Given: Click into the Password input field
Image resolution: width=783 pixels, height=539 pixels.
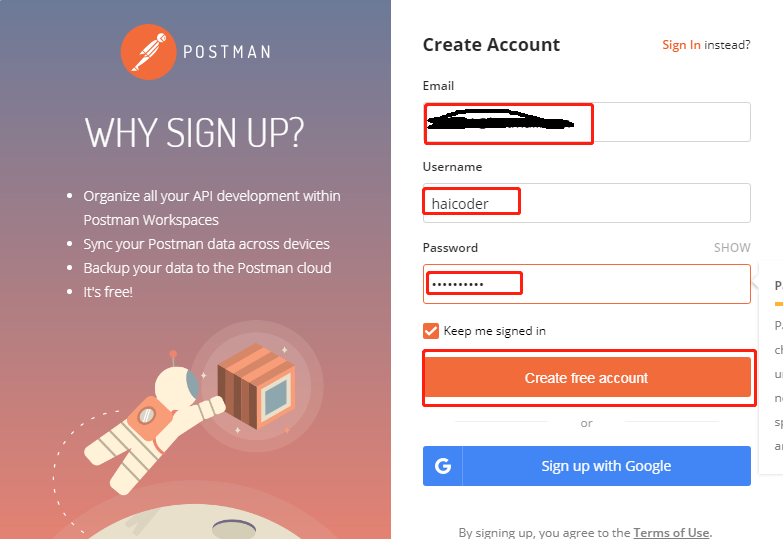Looking at the screenshot, I should coord(587,284).
